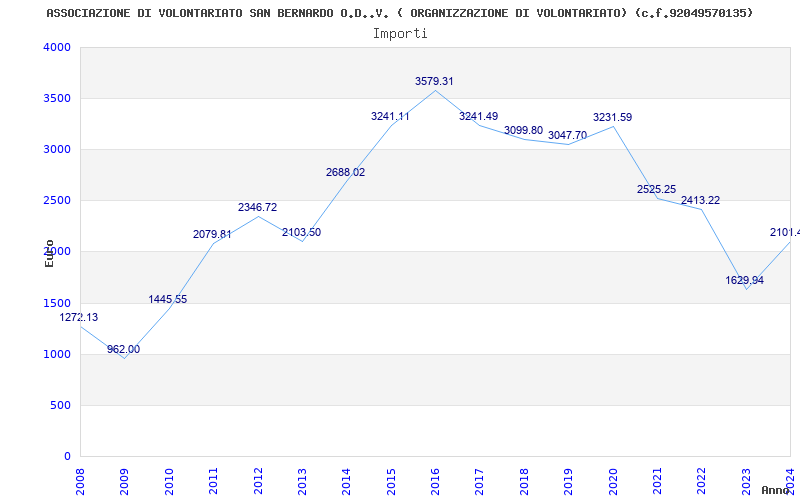The width and height of the screenshot is (800, 500).
Task: Select the data label 3231.59
Action: 612,117
